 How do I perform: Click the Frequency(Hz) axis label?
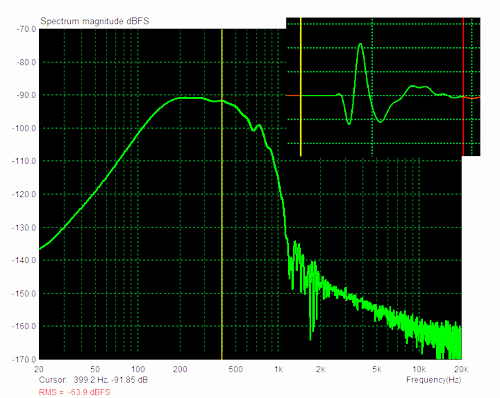pos(434,380)
